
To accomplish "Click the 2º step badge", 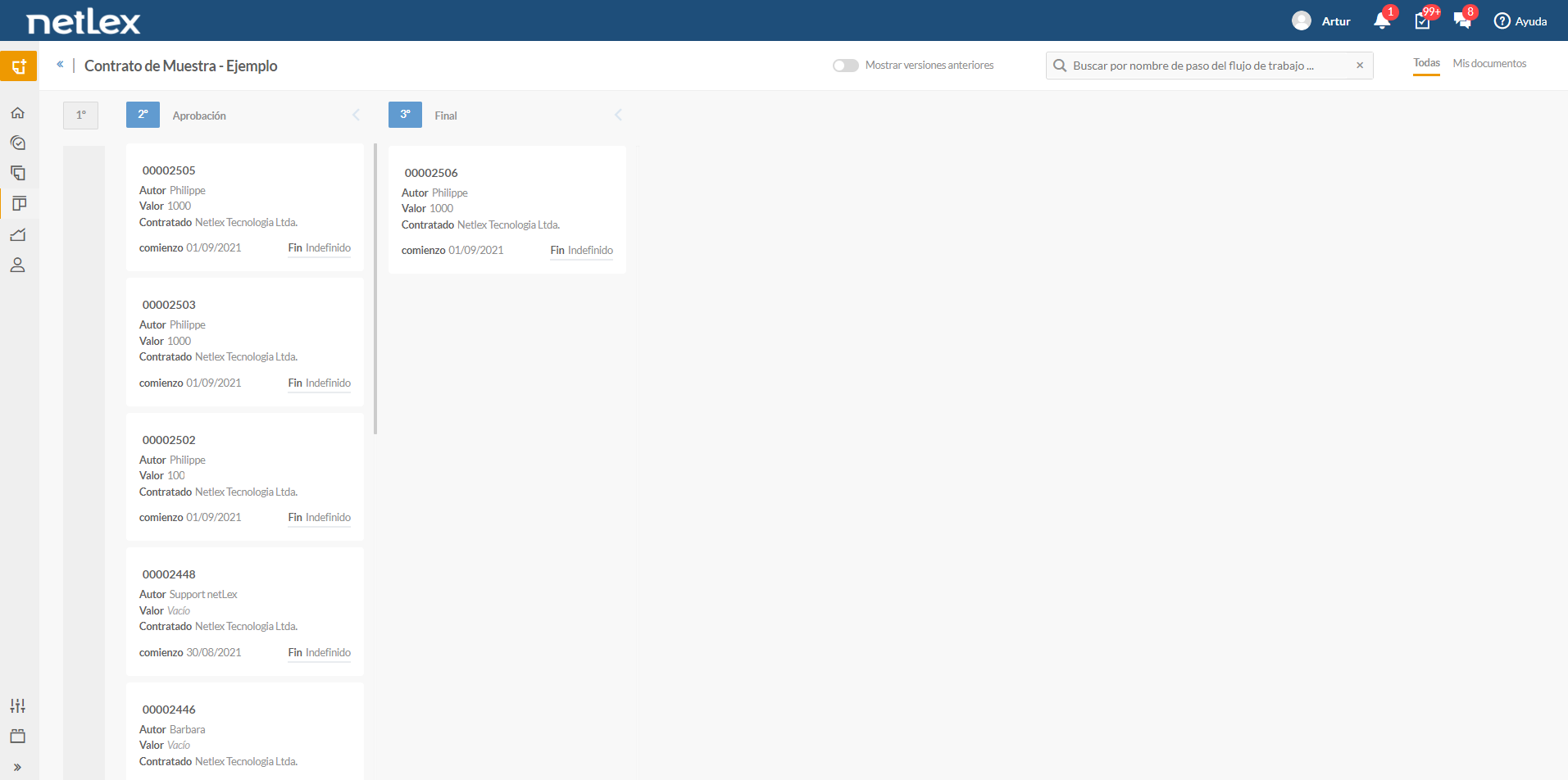I will click(143, 115).
